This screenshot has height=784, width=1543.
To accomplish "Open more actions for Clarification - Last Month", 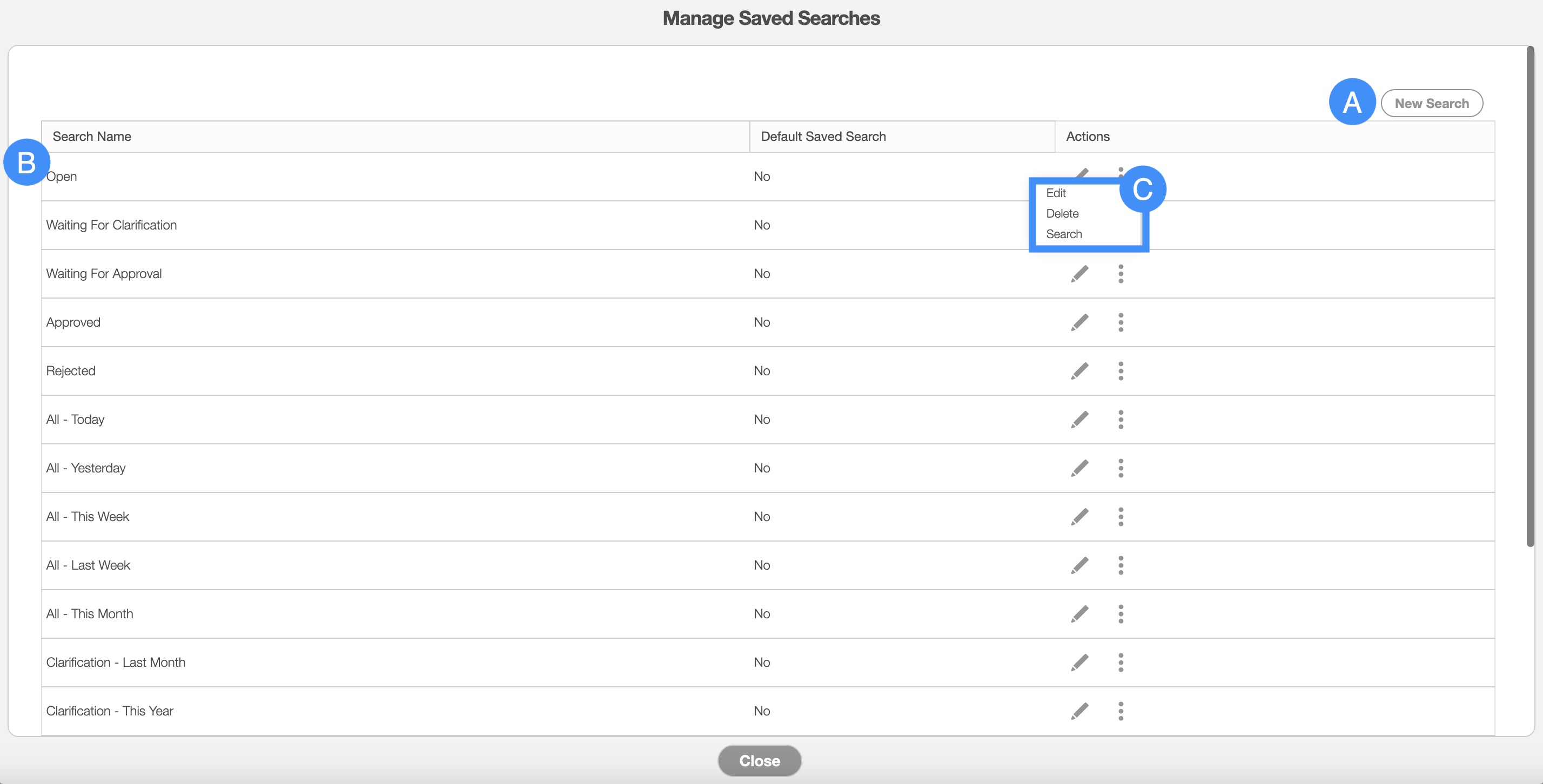I will (x=1121, y=663).
